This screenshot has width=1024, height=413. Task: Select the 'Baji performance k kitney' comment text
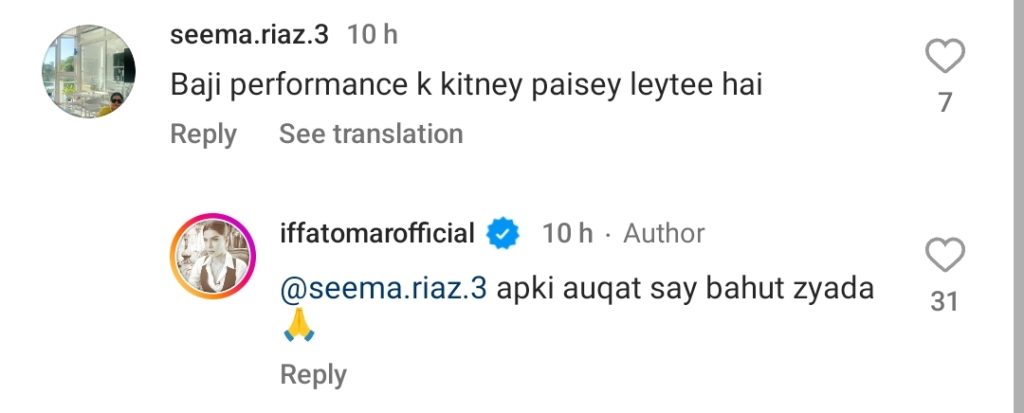point(466,86)
